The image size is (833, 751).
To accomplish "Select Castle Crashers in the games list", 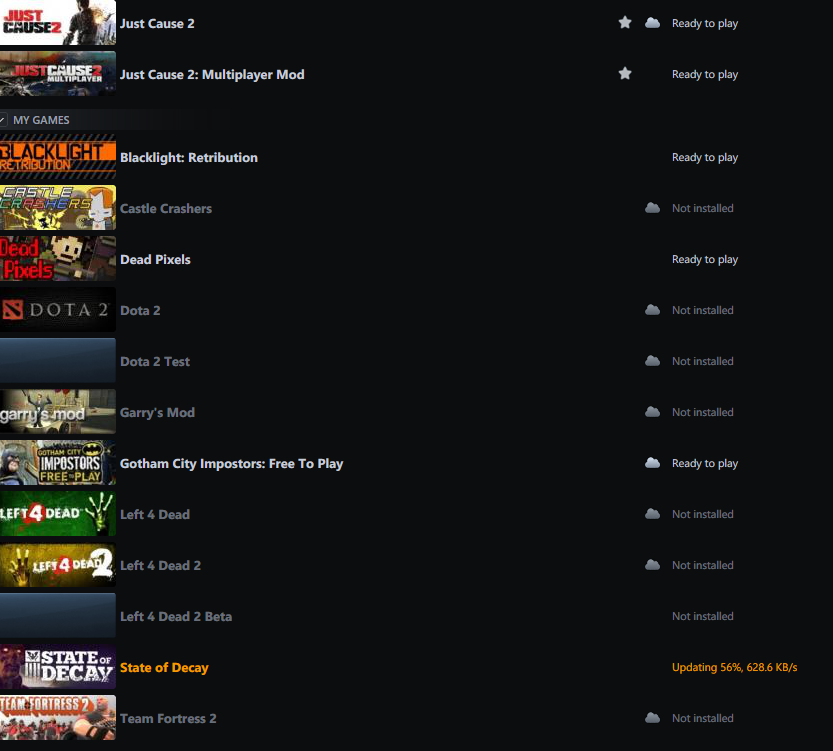I will (166, 208).
